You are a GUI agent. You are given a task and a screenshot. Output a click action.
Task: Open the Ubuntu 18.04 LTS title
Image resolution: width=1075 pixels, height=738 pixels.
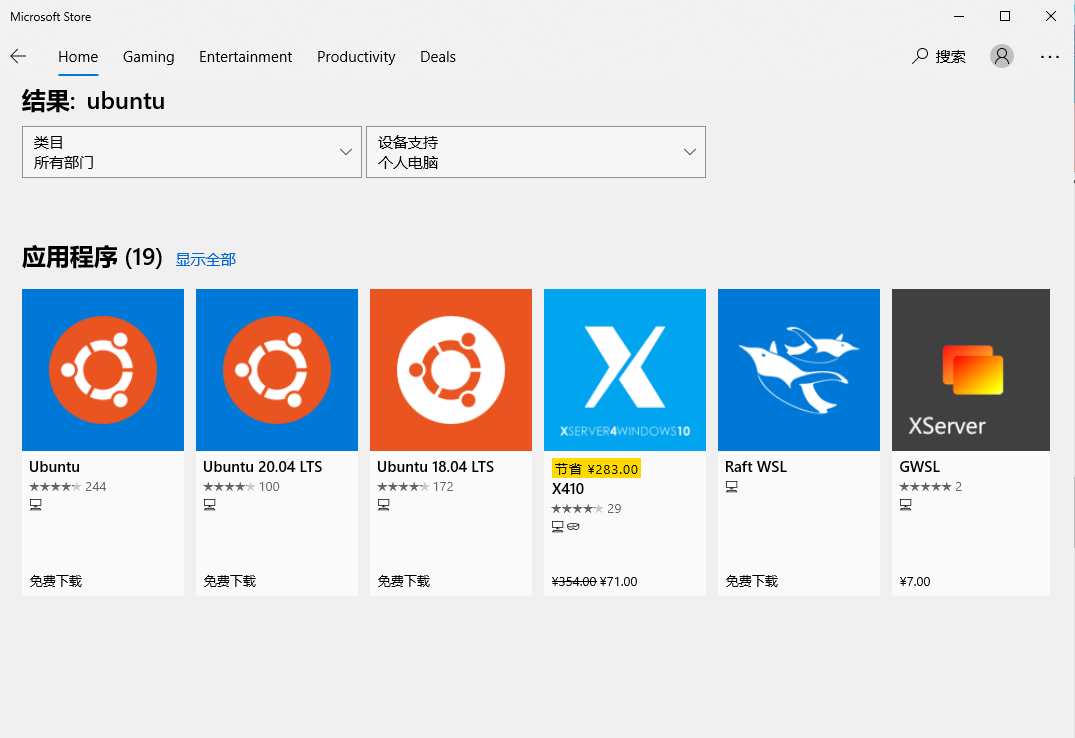pyautogui.click(x=435, y=467)
